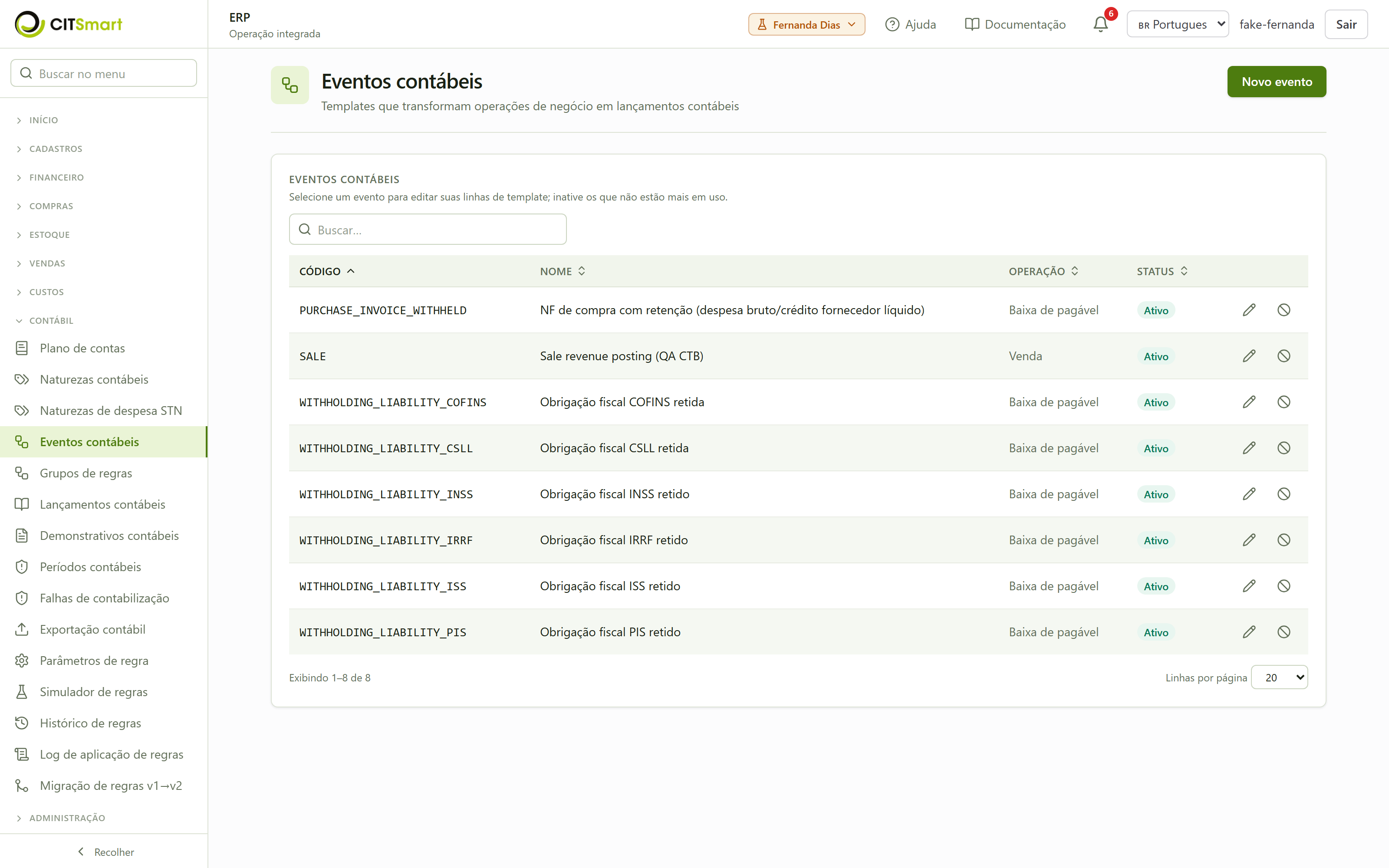The width and height of the screenshot is (1389, 868).
Task: Focus the Buscar no menu field
Action: [x=104, y=73]
